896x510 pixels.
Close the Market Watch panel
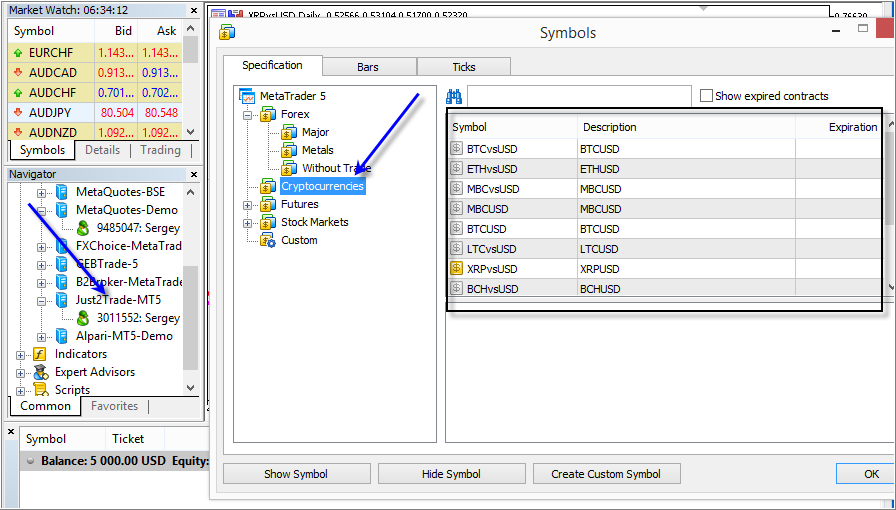coord(194,10)
